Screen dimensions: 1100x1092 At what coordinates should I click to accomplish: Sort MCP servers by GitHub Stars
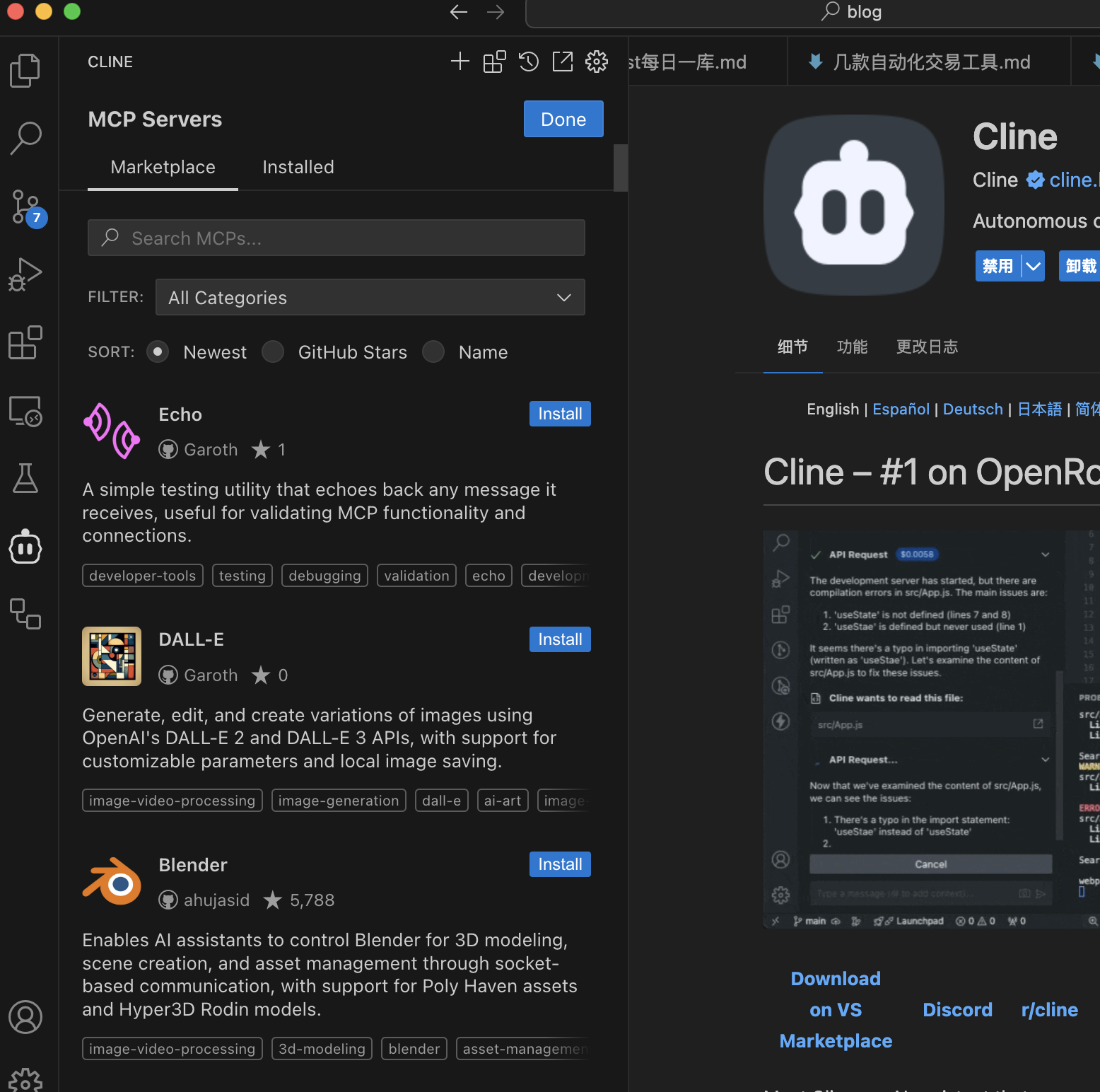[x=273, y=352]
